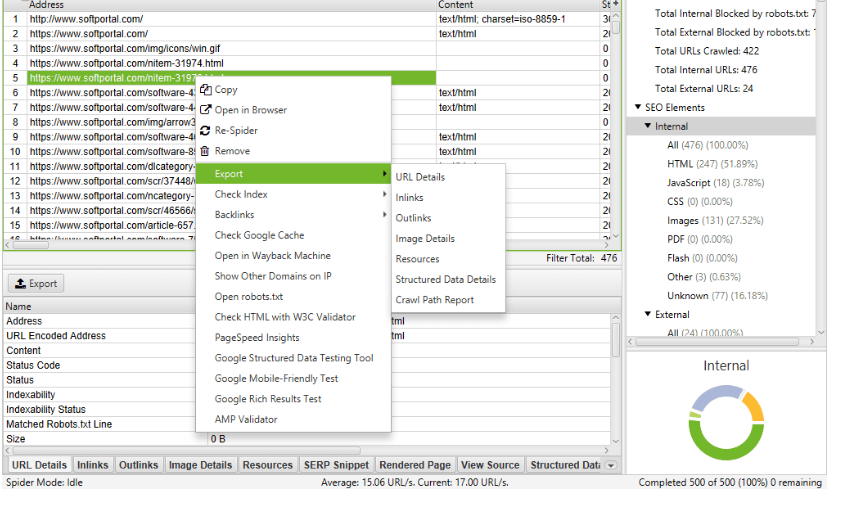Click the Content column header
843x510 pixels.
pos(518,5)
